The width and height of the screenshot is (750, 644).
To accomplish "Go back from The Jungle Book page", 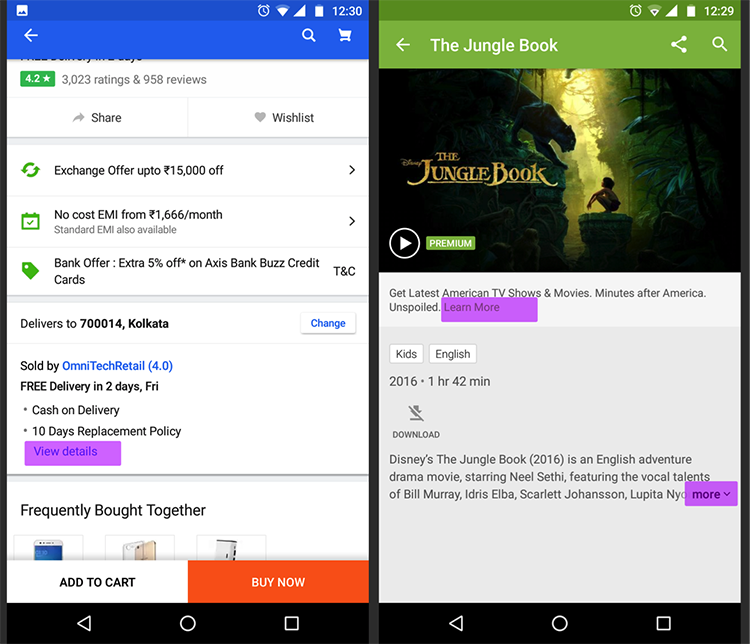I will (x=403, y=45).
